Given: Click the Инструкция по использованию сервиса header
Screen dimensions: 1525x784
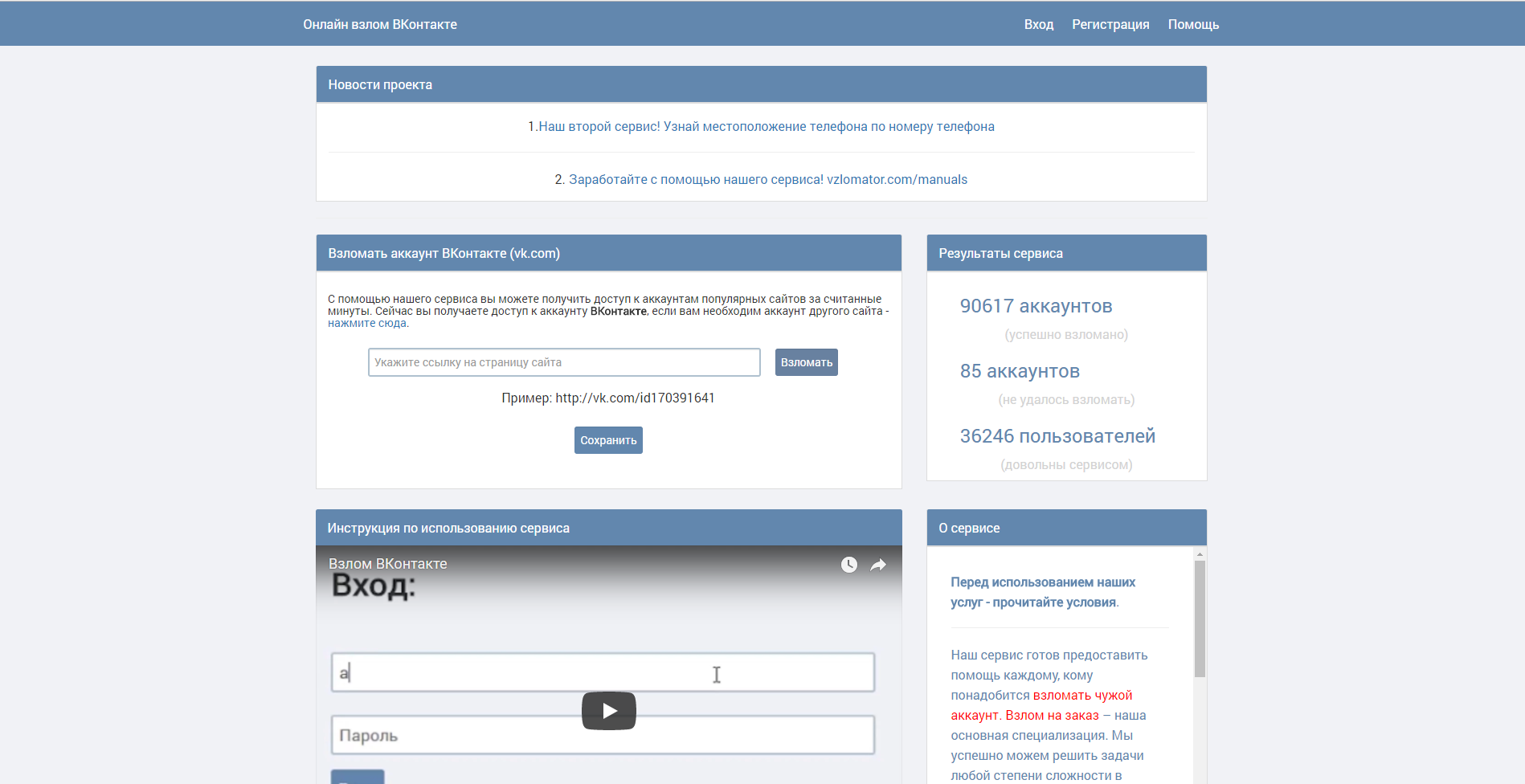Looking at the screenshot, I should point(609,528).
